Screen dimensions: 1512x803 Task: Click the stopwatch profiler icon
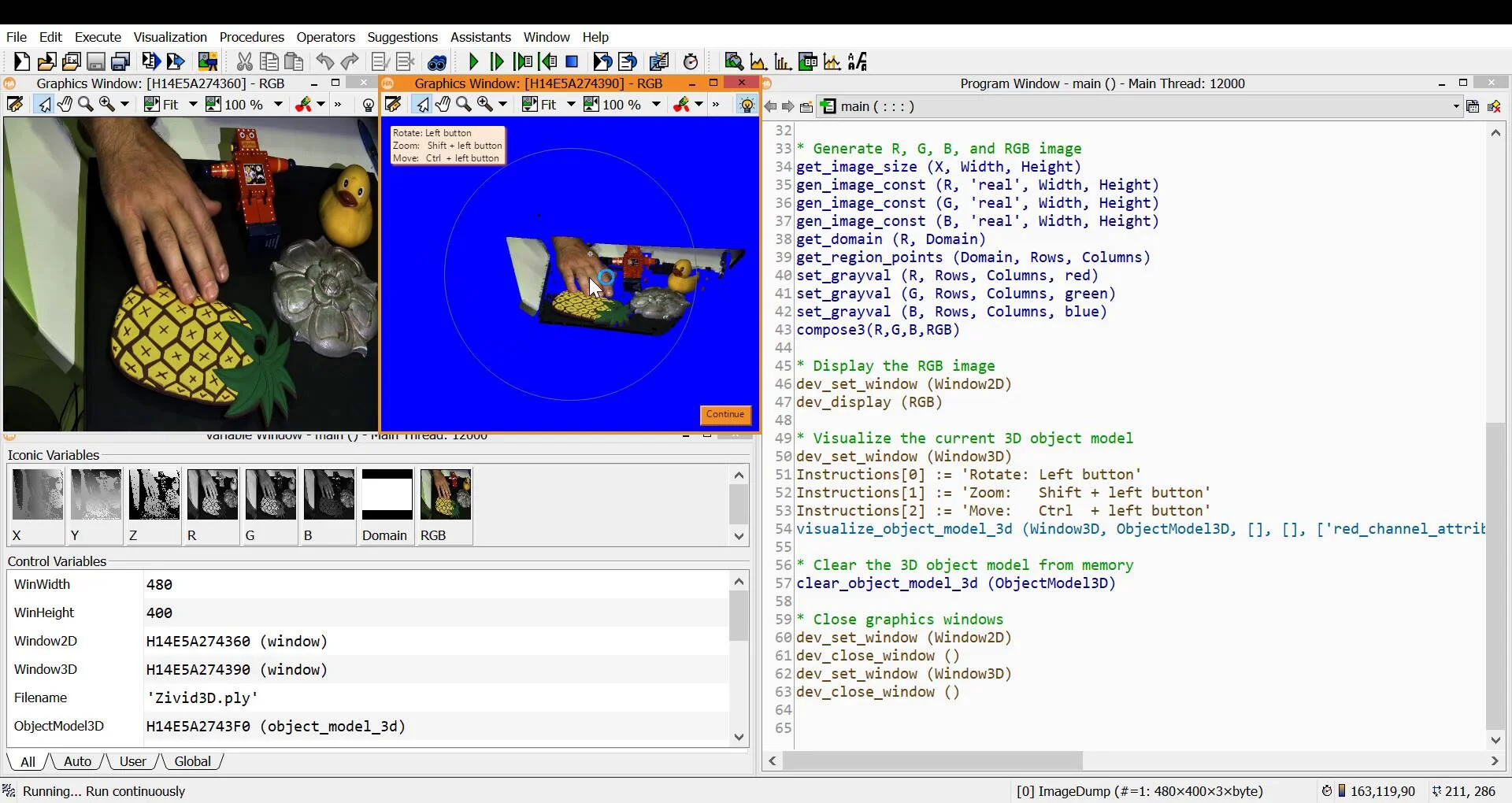691,61
